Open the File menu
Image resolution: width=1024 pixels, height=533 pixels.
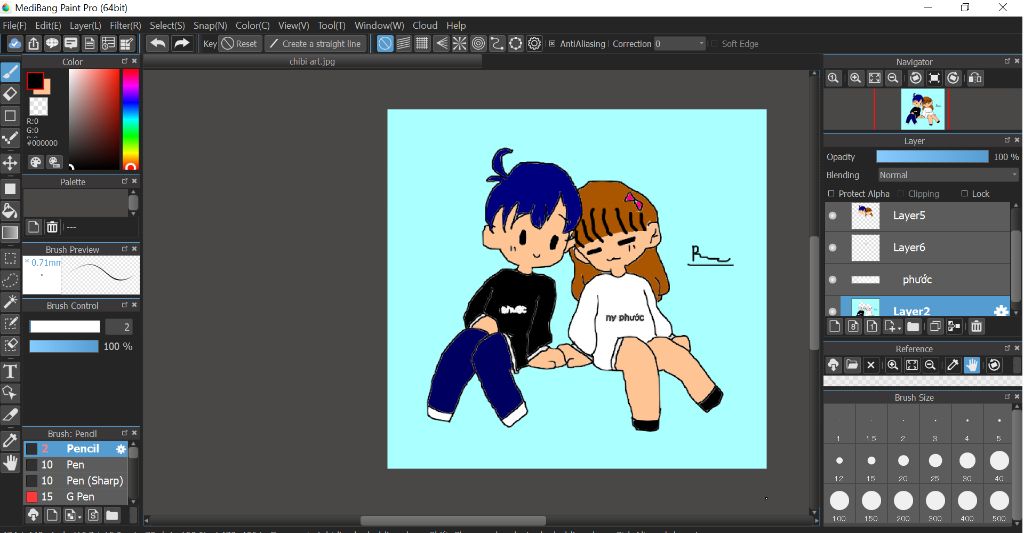14,25
